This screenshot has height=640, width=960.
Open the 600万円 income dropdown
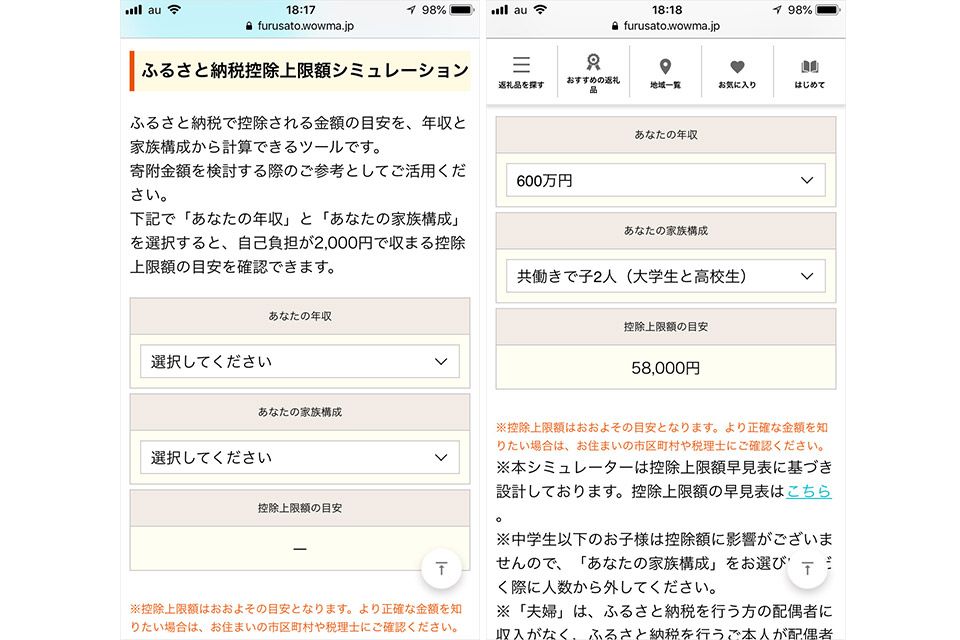666,180
